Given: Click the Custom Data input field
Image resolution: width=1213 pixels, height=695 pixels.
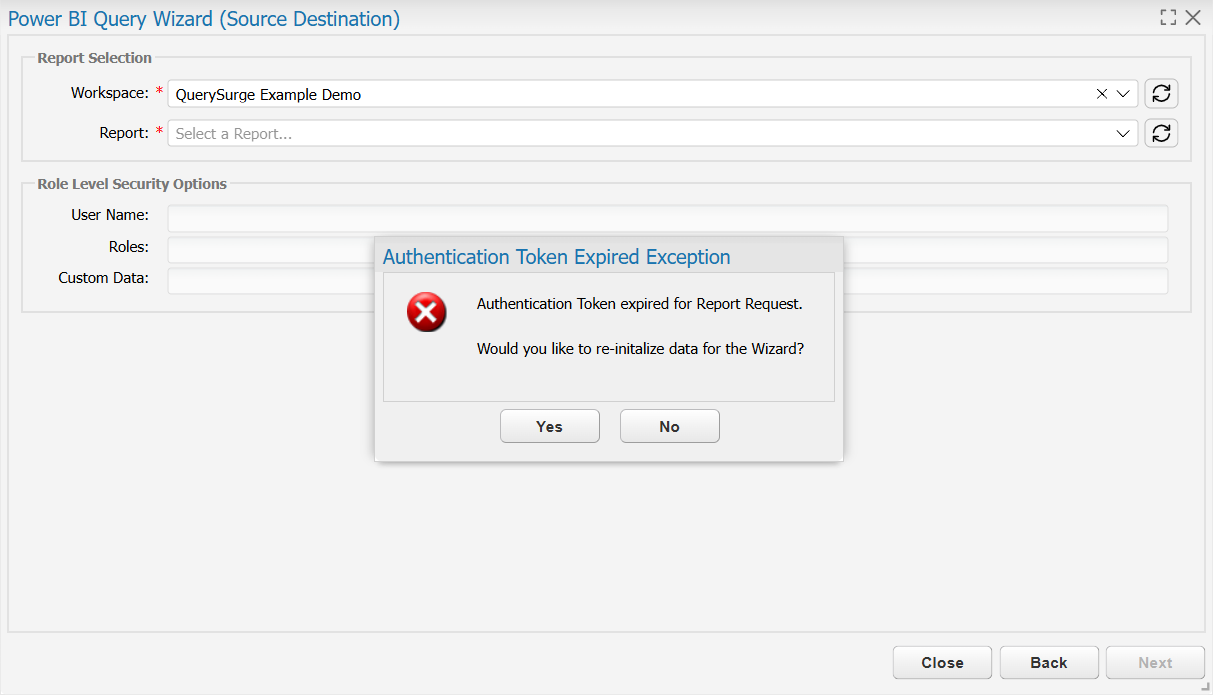Looking at the screenshot, I should click(x=668, y=281).
